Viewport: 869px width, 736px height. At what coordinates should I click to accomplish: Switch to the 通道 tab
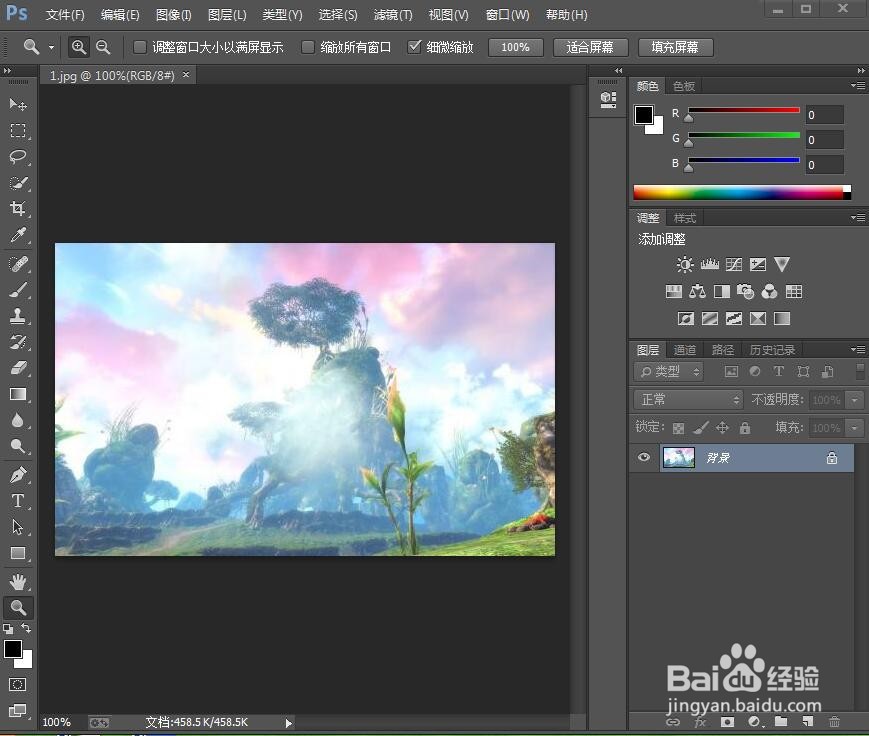(x=685, y=350)
